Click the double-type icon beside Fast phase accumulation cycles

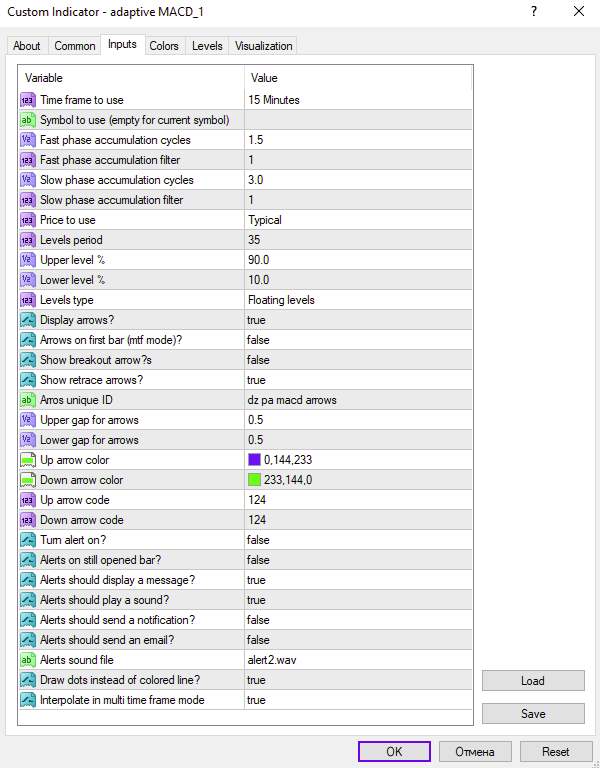(x=27, y=140)
